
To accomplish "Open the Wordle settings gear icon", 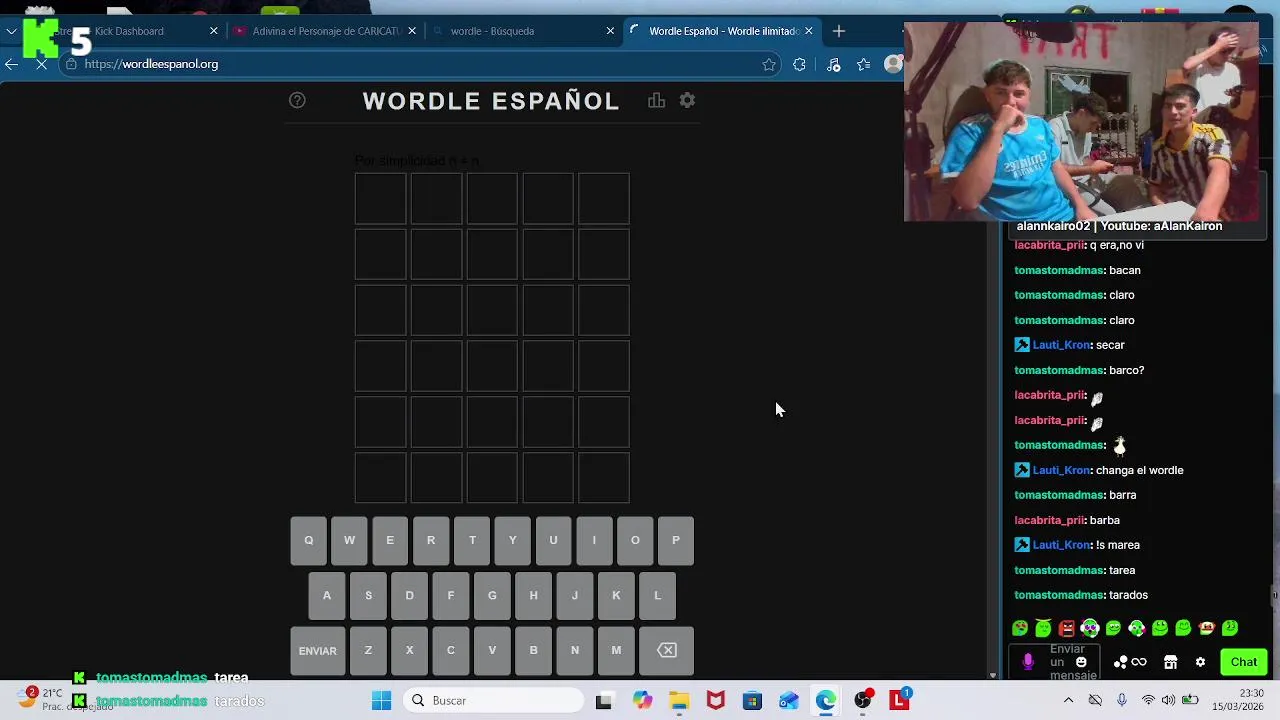I will (687, 100).
